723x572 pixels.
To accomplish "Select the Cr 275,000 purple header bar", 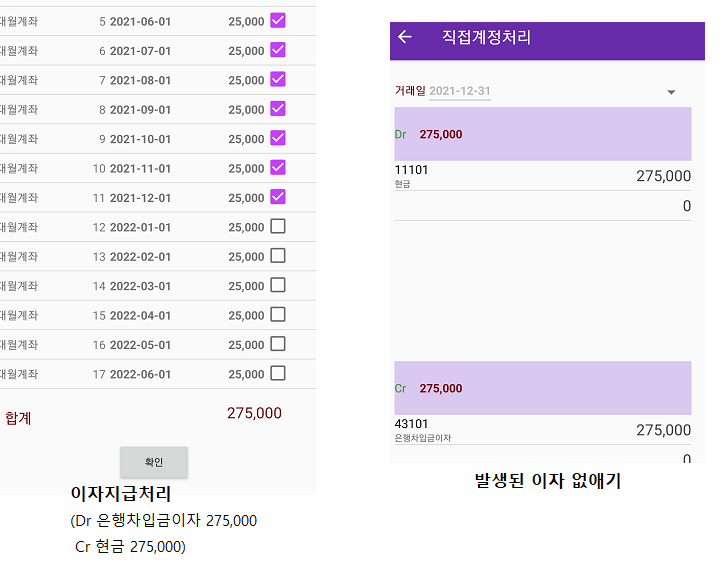I will click(x=542, y=388).
